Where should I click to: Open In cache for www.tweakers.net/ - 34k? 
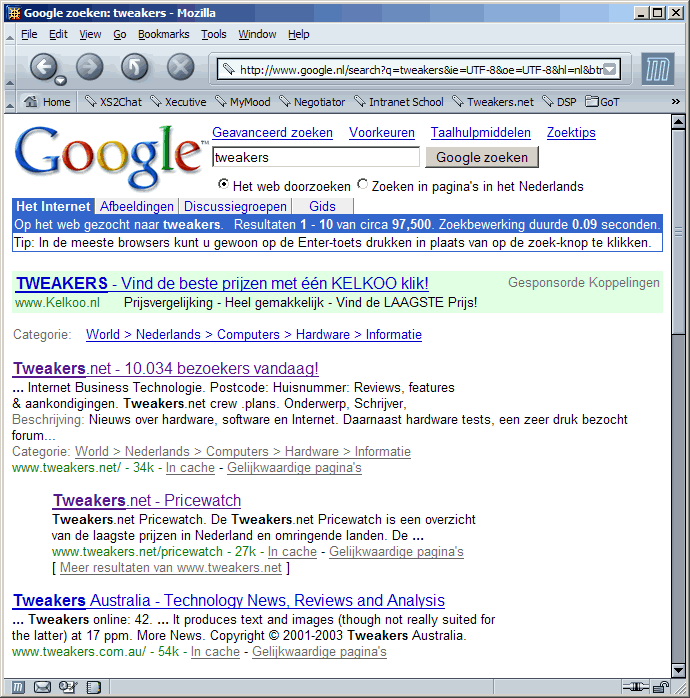tap(190, 467)
